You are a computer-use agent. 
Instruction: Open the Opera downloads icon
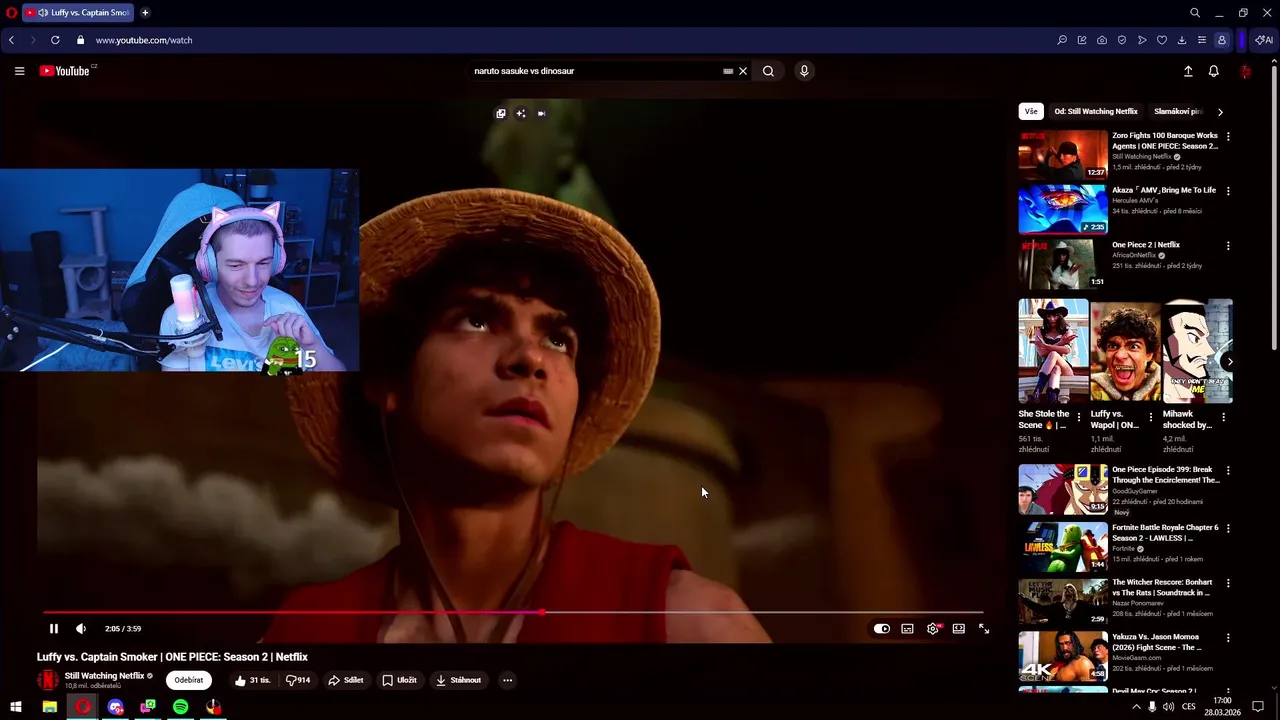pos(1181,40)
